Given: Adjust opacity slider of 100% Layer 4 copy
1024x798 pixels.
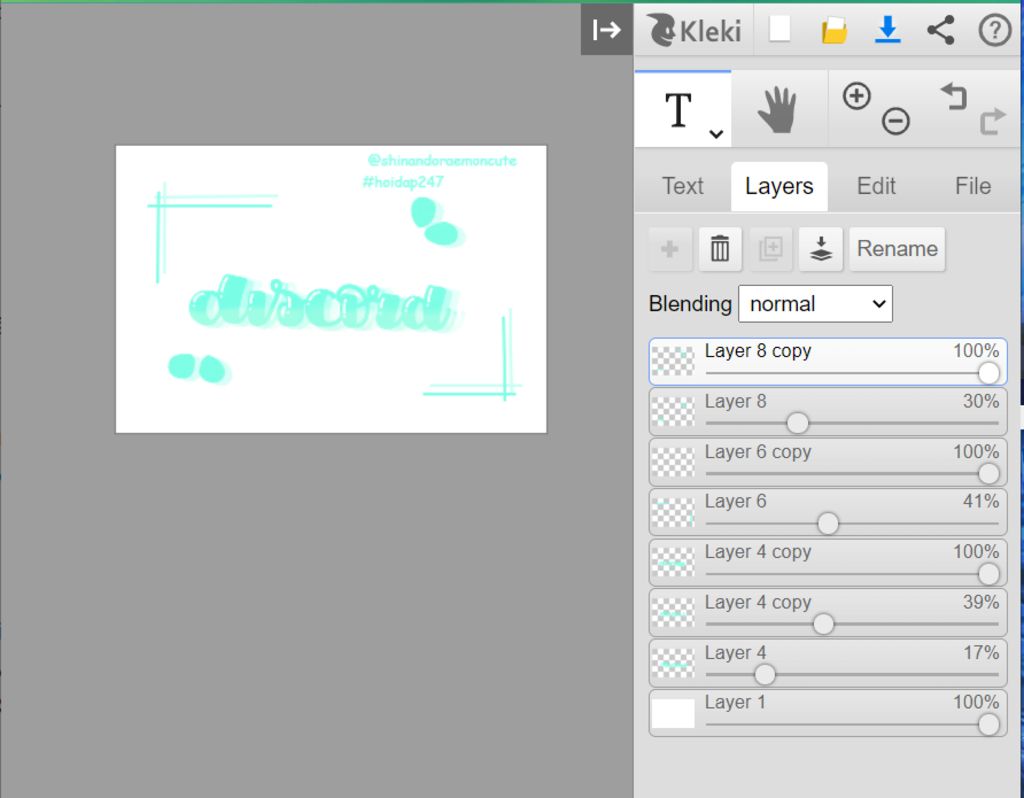Looking at the screenshot, I should pyautogui.click(x=852, y=574).
